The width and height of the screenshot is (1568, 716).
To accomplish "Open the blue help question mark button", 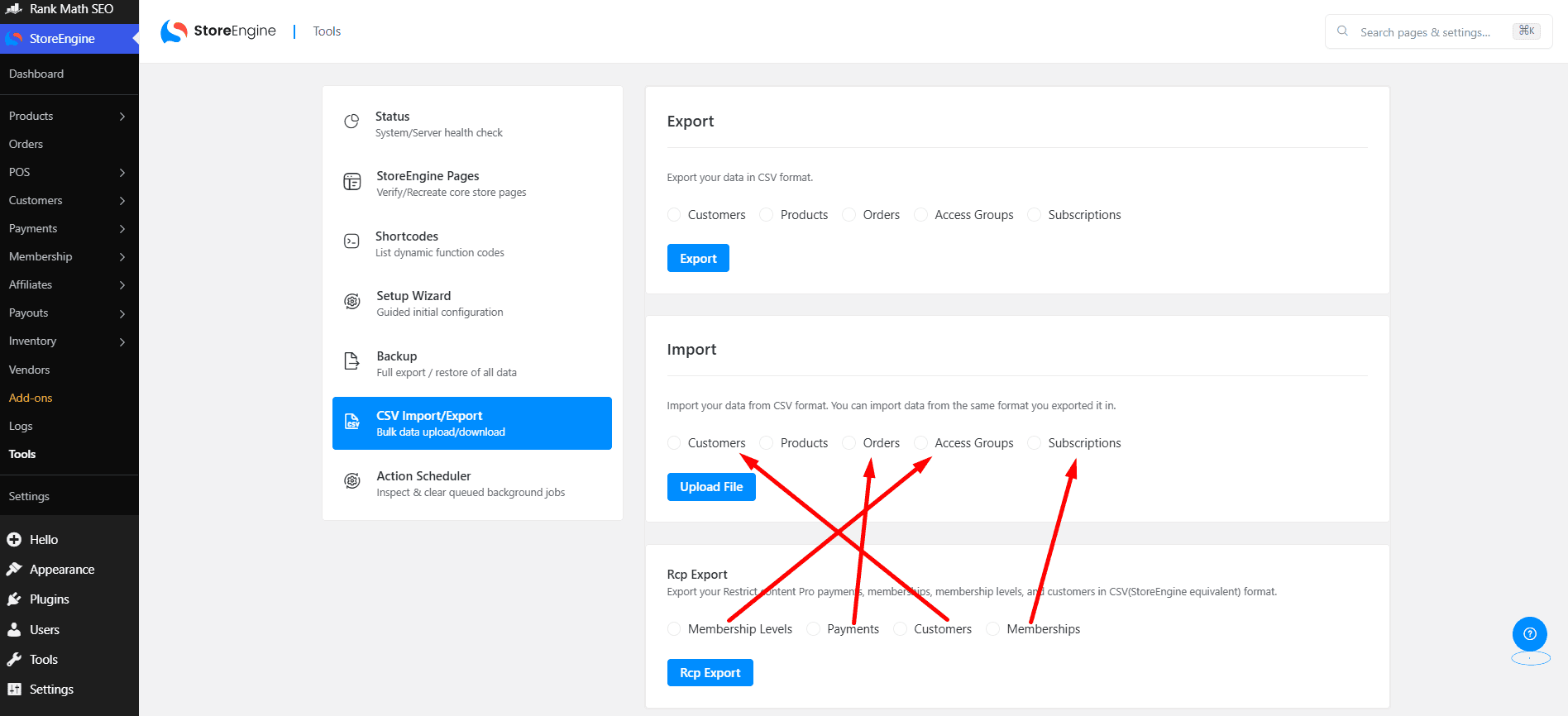I will (x=1530, y=634).
